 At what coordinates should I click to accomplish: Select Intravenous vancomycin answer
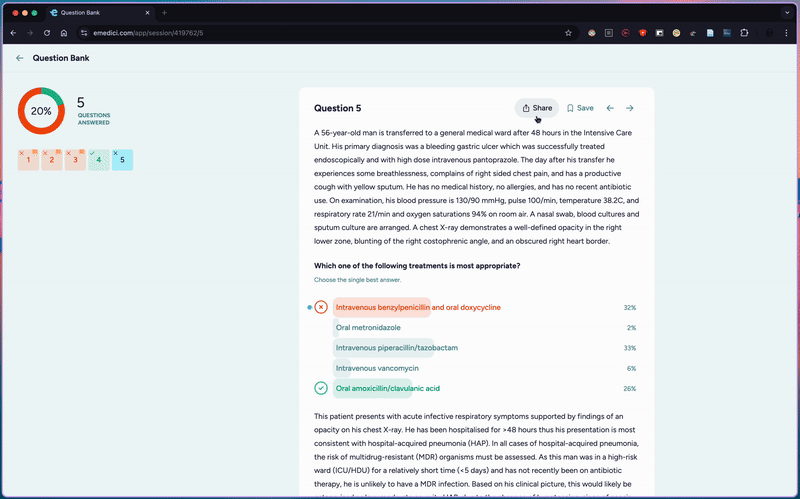click(377, 368)
